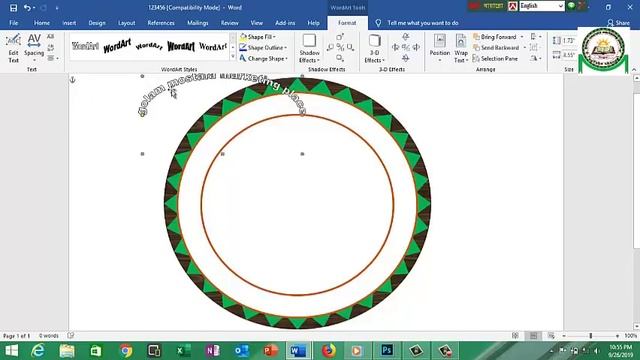Screen dimensions: 640x360
Task: Switch to Print Layout view icon
Action: (533, 336)
